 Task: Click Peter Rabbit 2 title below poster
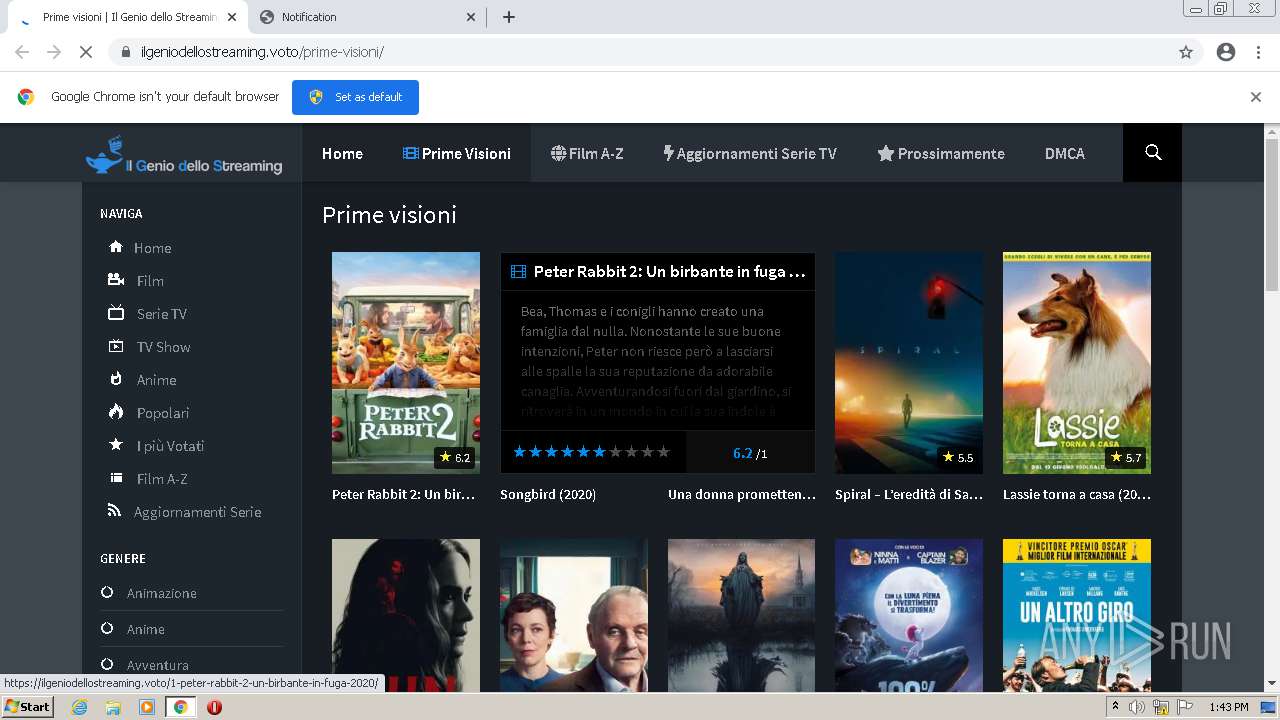[404, 494]
